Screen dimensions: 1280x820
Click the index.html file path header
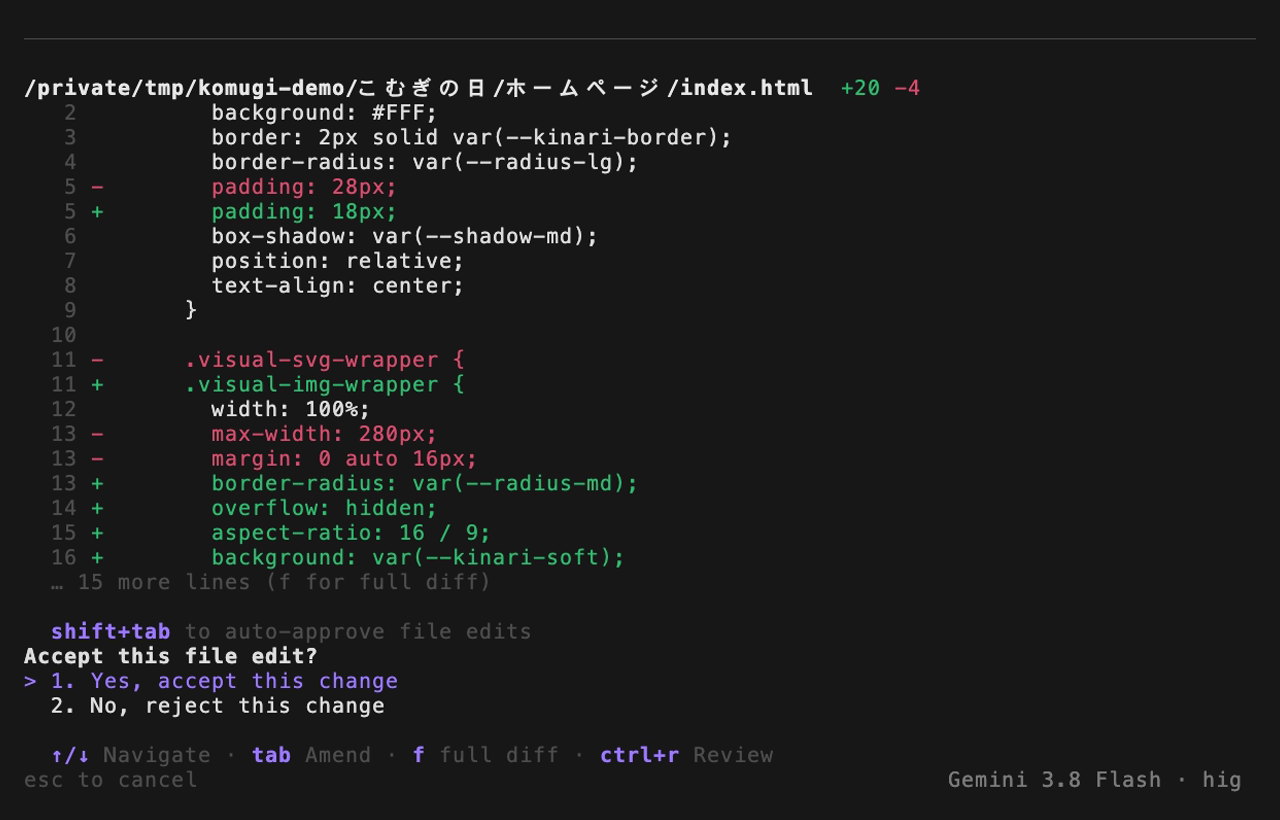pyautogui.click(x=418, y=88)
